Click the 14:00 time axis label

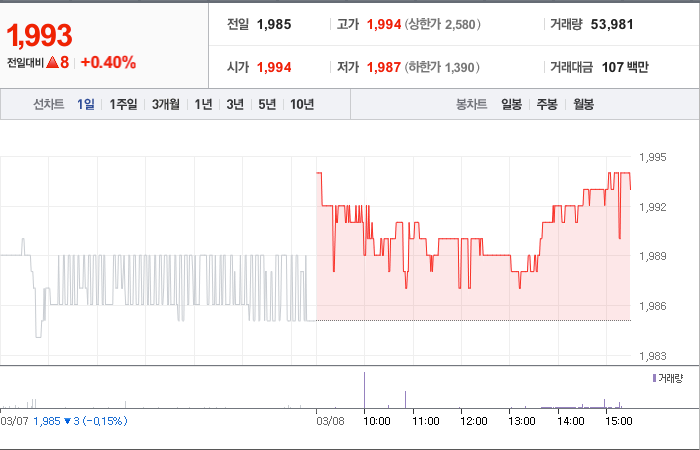(x=571, y=421)
